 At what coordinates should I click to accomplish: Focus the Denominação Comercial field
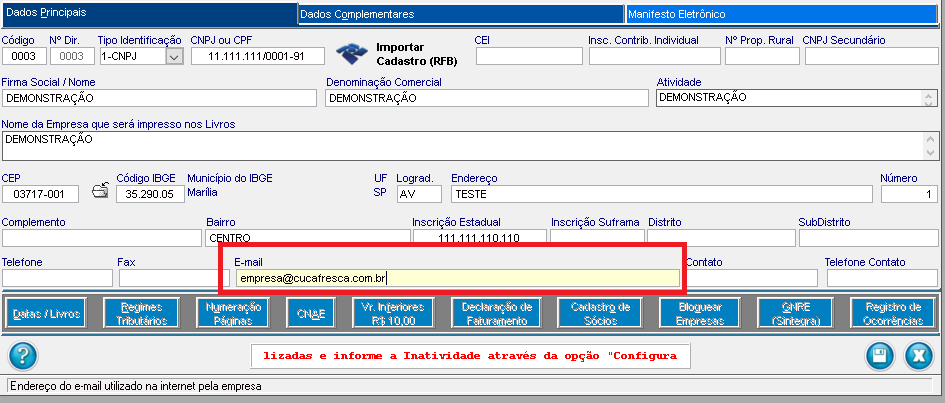pyautogui.click(x=486, y=98)
